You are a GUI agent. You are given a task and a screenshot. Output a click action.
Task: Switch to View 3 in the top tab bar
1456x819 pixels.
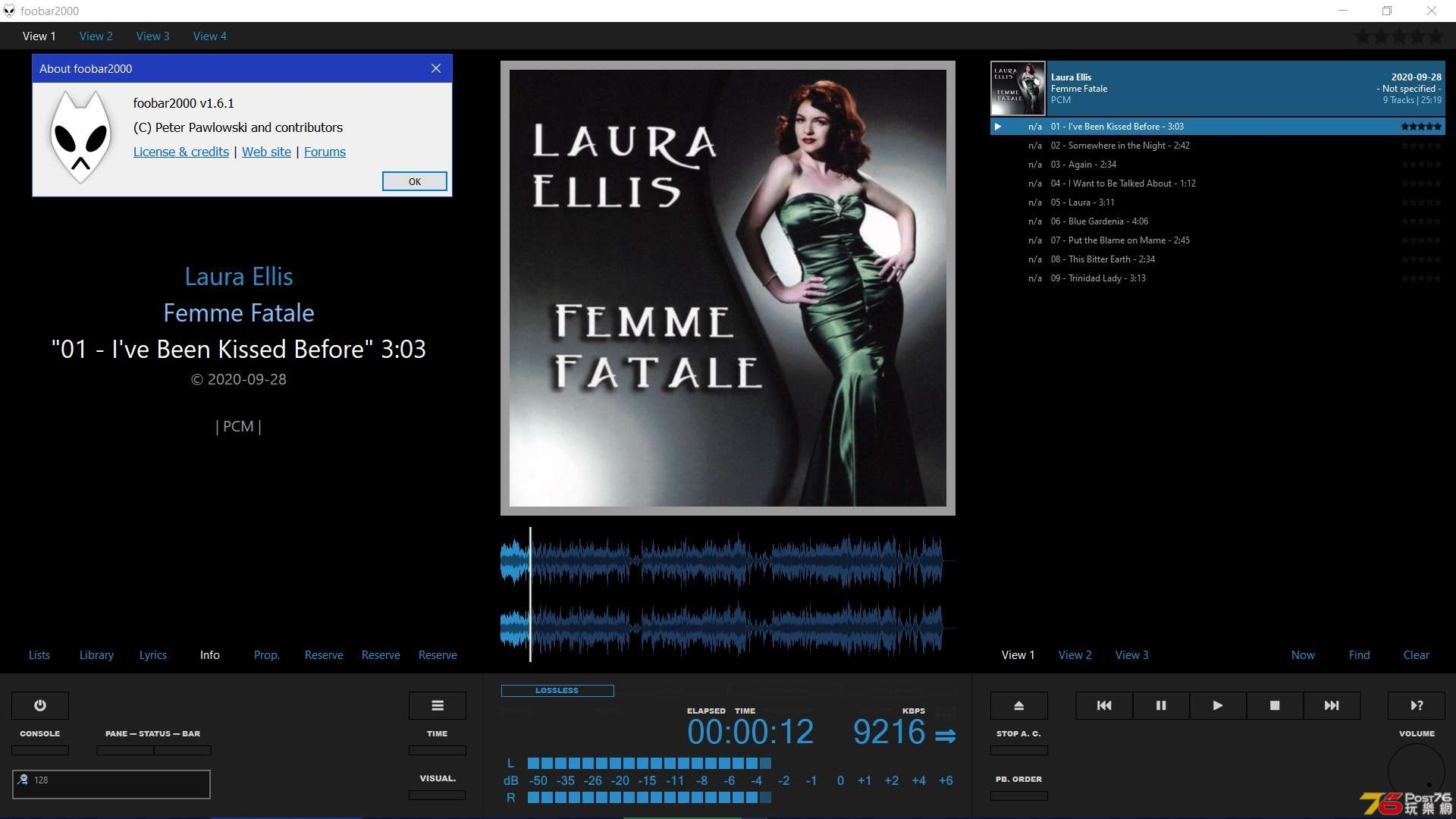click(x=152, y=36)
